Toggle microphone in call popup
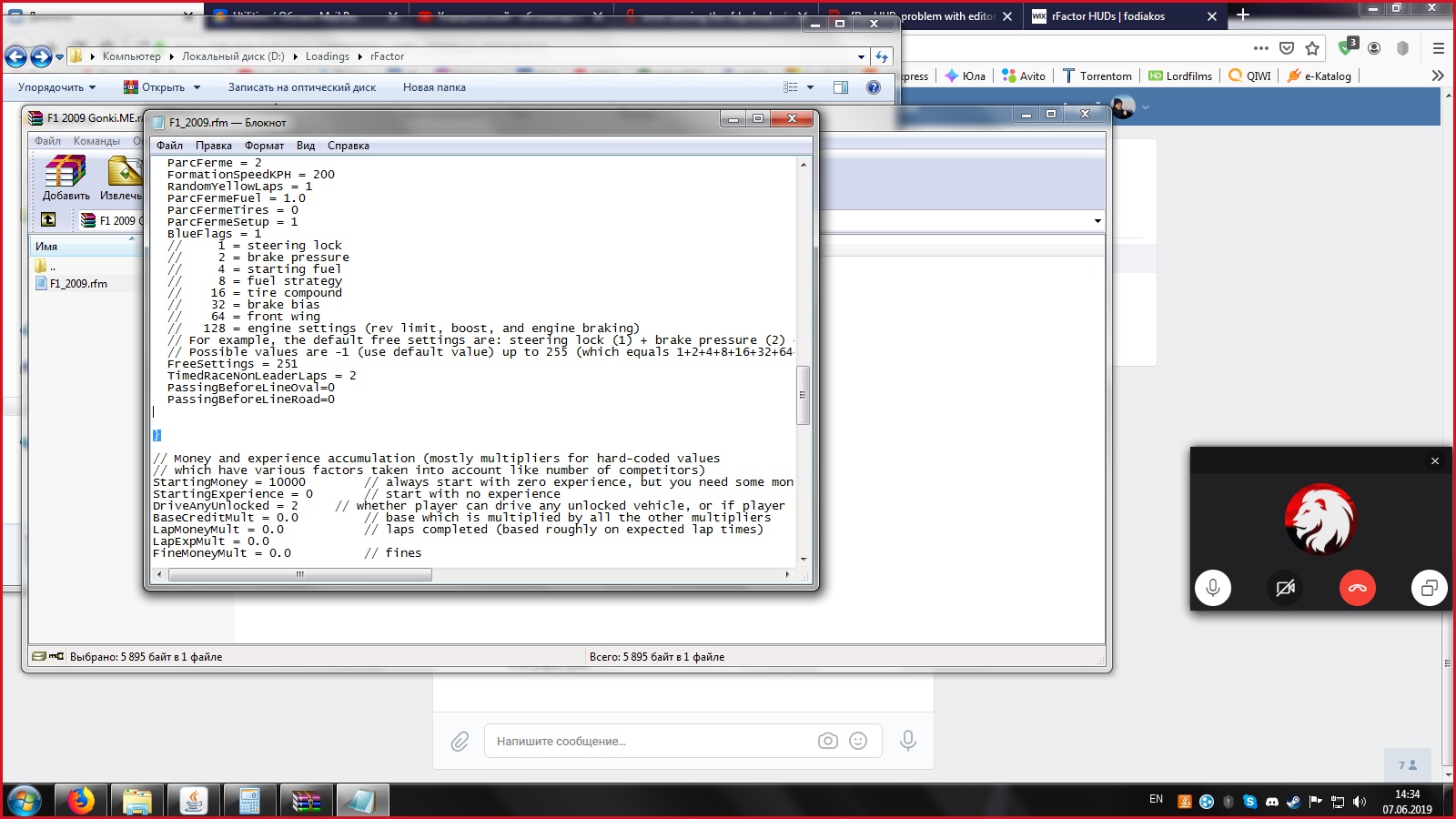The width and height of the screenshot is (1456, 819). [x=1213, y=588]
